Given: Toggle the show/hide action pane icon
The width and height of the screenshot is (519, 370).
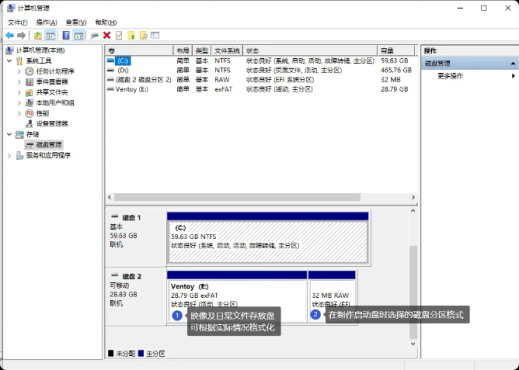Looking at the screenshot, I should 79,35.
